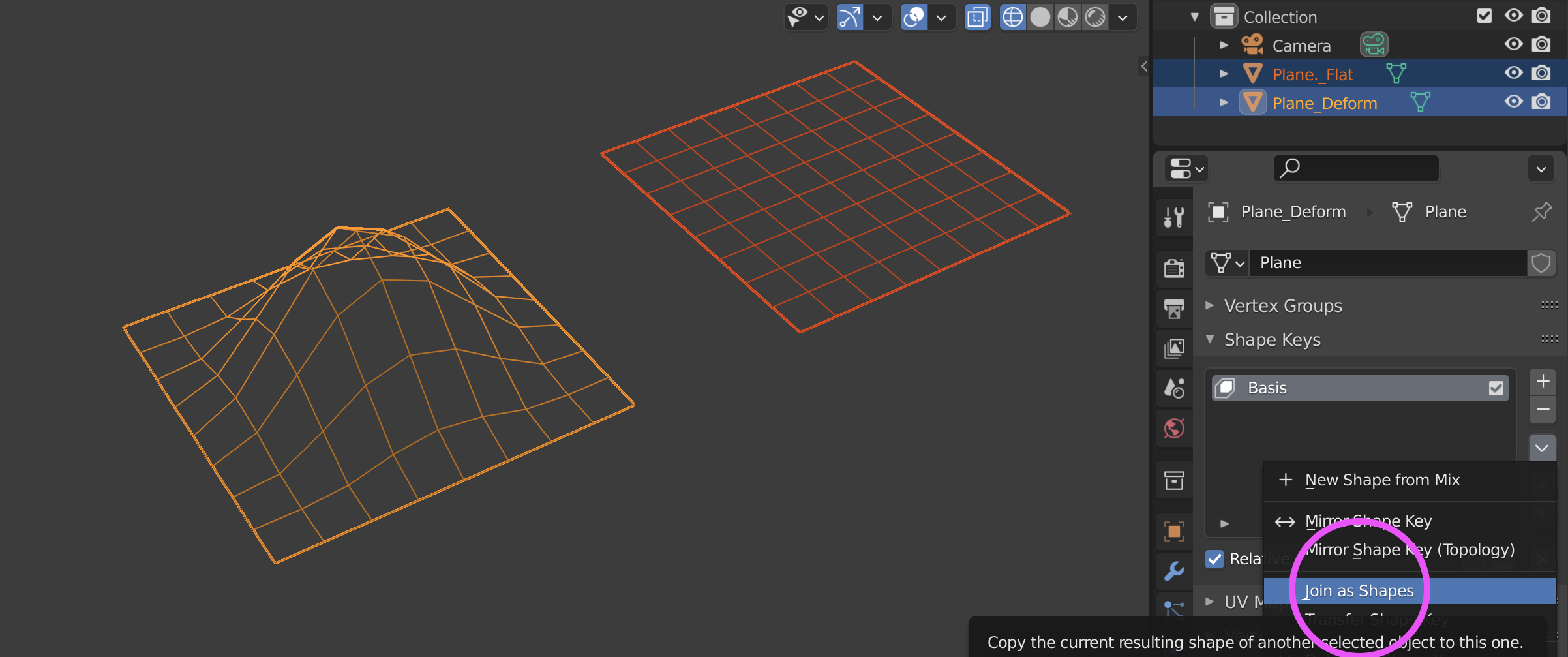Click the Plane._Flat mesh data icon
The image size is (1568, 657).
1396,73
